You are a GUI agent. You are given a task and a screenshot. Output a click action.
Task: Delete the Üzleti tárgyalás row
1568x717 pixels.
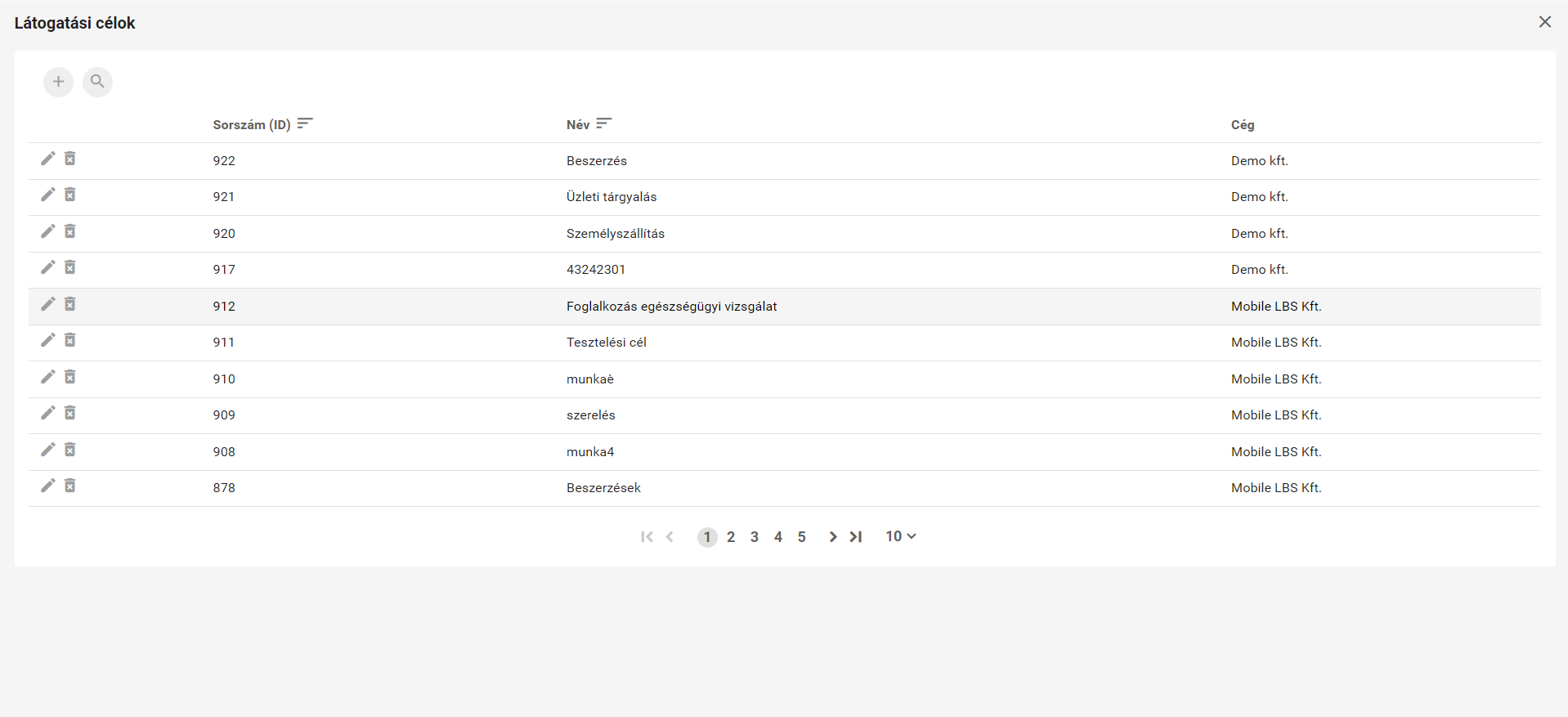70,195
